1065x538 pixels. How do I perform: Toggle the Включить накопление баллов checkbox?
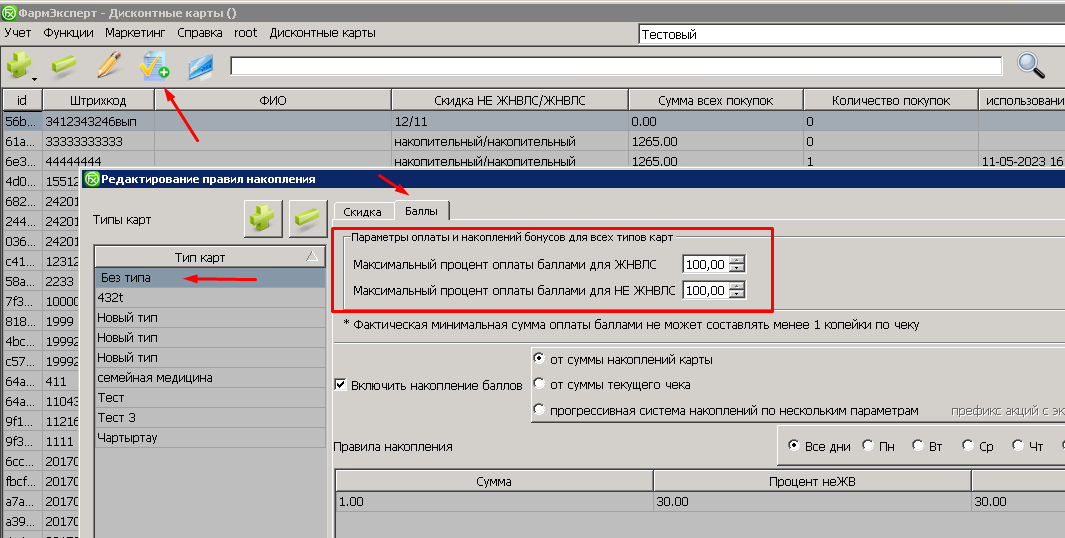[341, 384]
